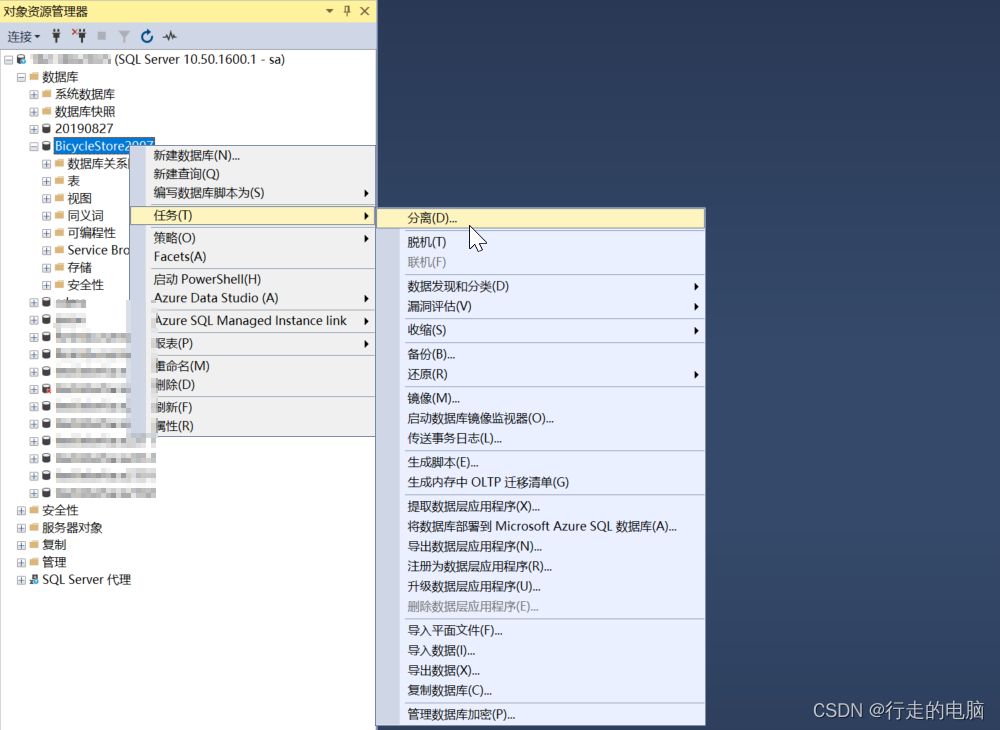Expand the 服务器对象 folder
Viewport: 1000px width, 730px height.
tap(21, 528)
